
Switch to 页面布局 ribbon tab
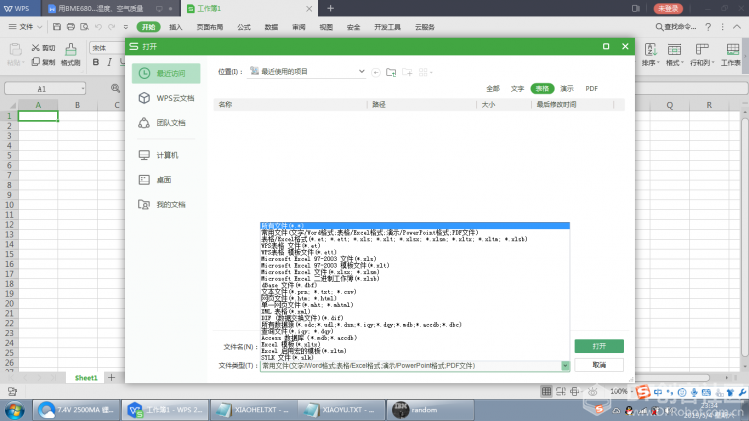pyautogui.click(x=210, y=27)
